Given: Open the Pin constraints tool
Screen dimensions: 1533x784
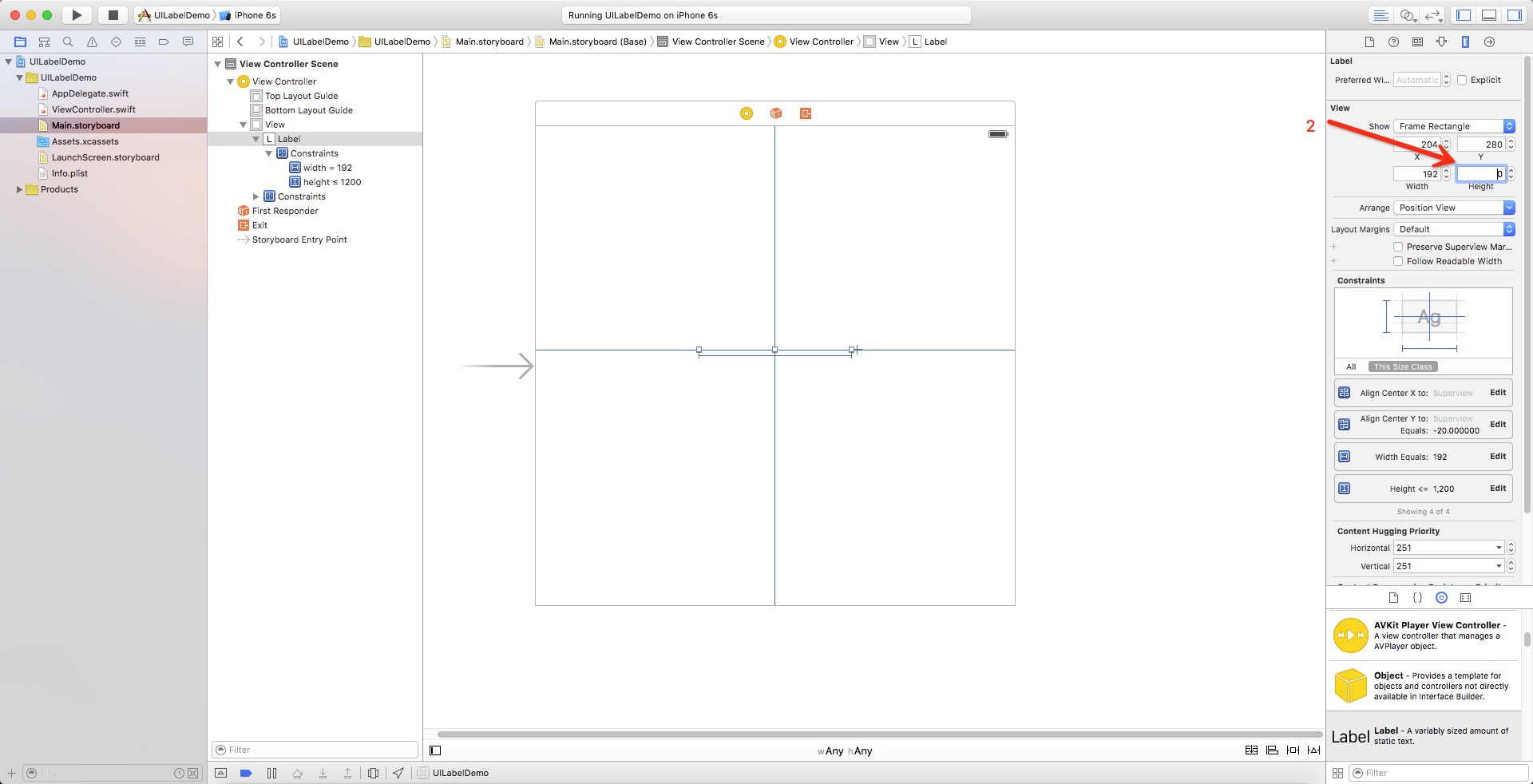Looking at the screenshot, I should [x=1293, y=750].
